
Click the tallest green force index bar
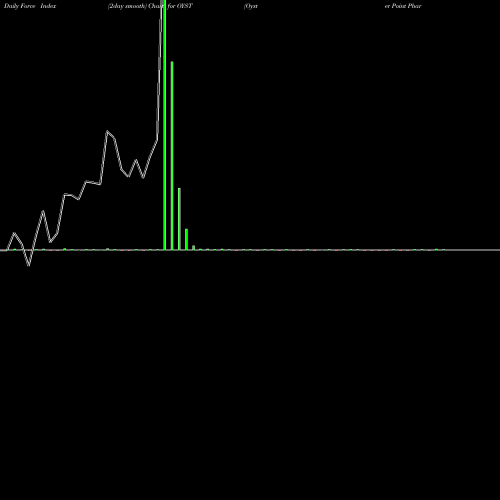[165, 125]
